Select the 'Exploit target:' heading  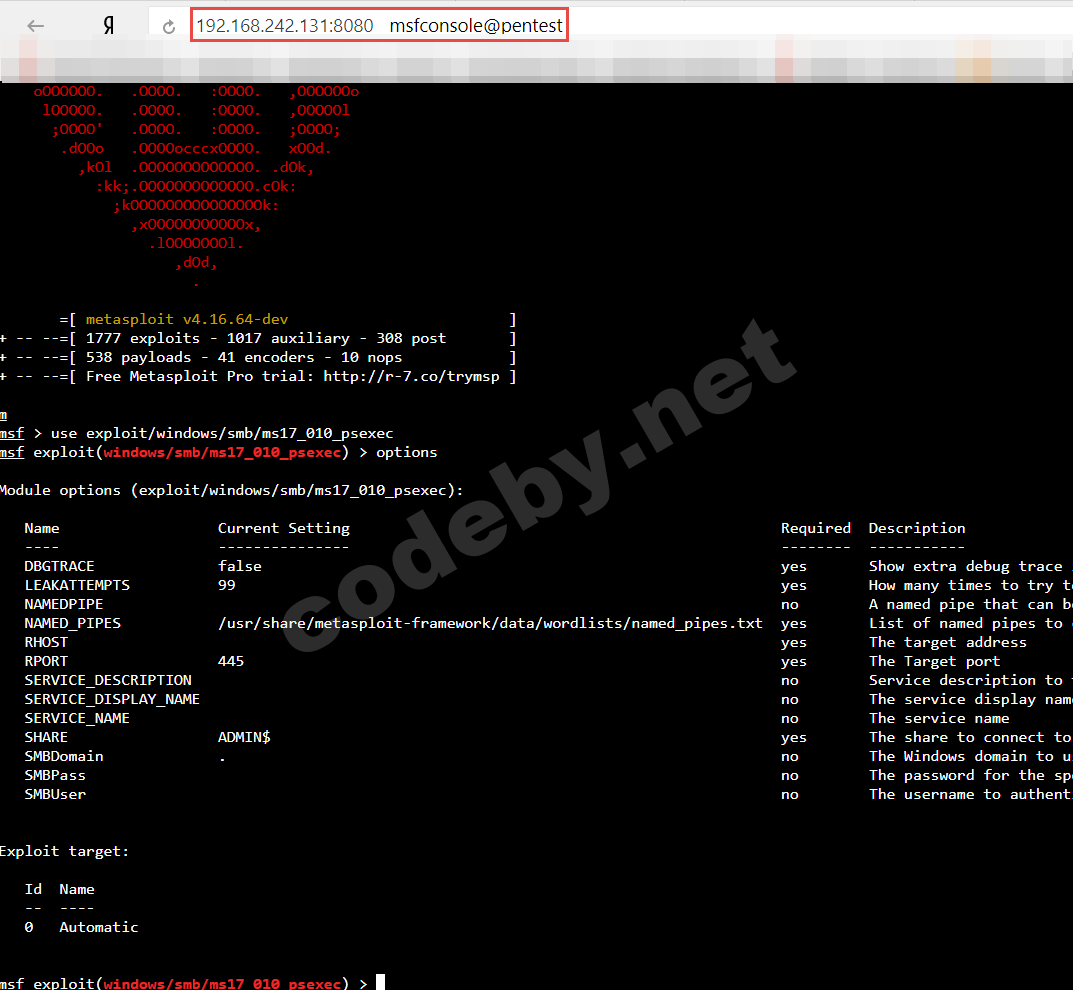[64, 852]
